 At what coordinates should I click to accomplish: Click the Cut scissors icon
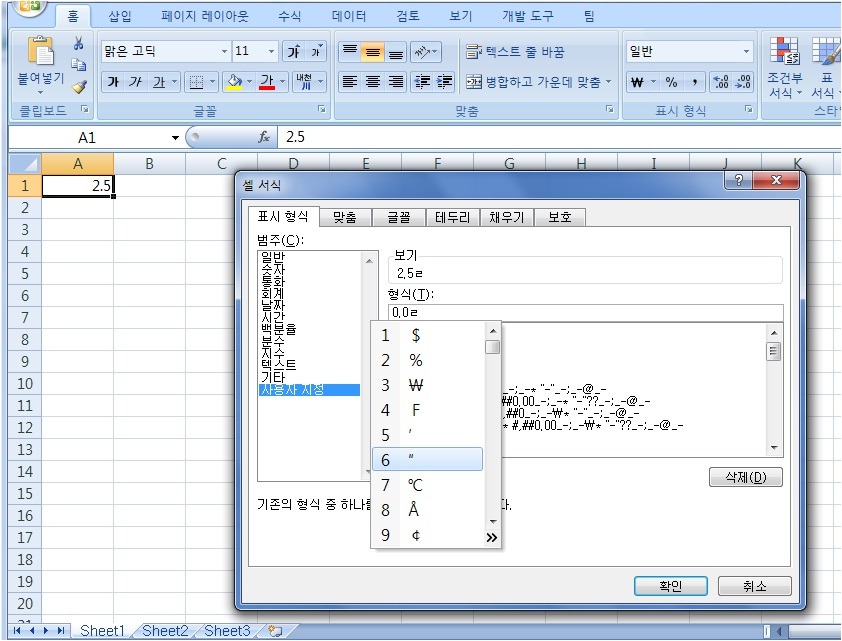(78, 44)
